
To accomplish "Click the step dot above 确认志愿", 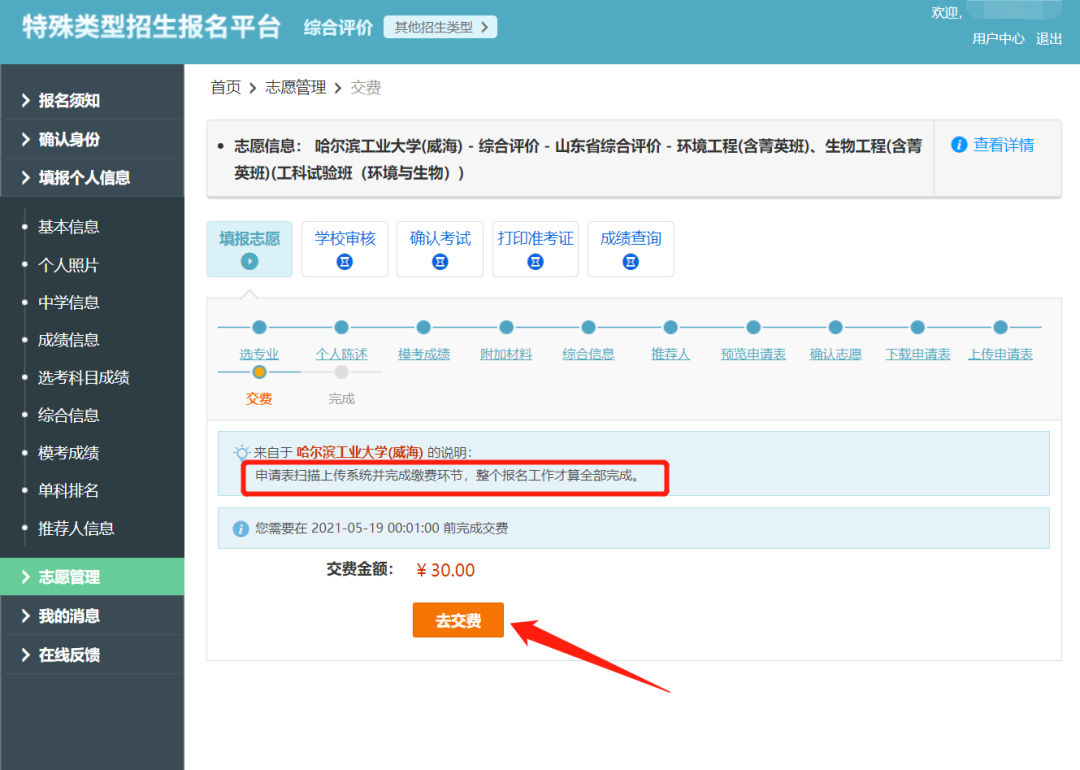I will pos(835,327).
